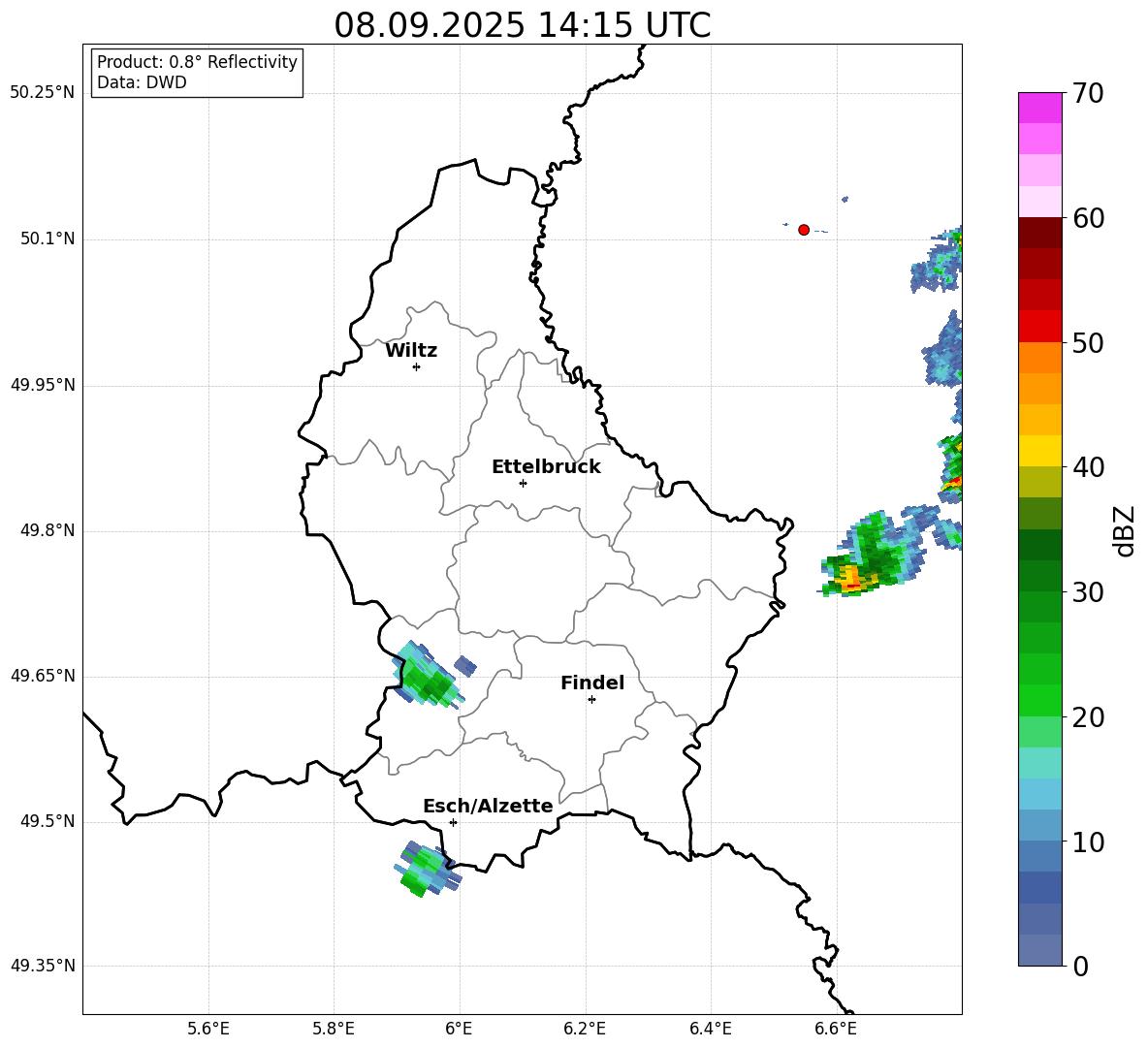1148x1048 pixels.
Task: Click the 20 colorbar tick label
Action: tap(1088, 717)
